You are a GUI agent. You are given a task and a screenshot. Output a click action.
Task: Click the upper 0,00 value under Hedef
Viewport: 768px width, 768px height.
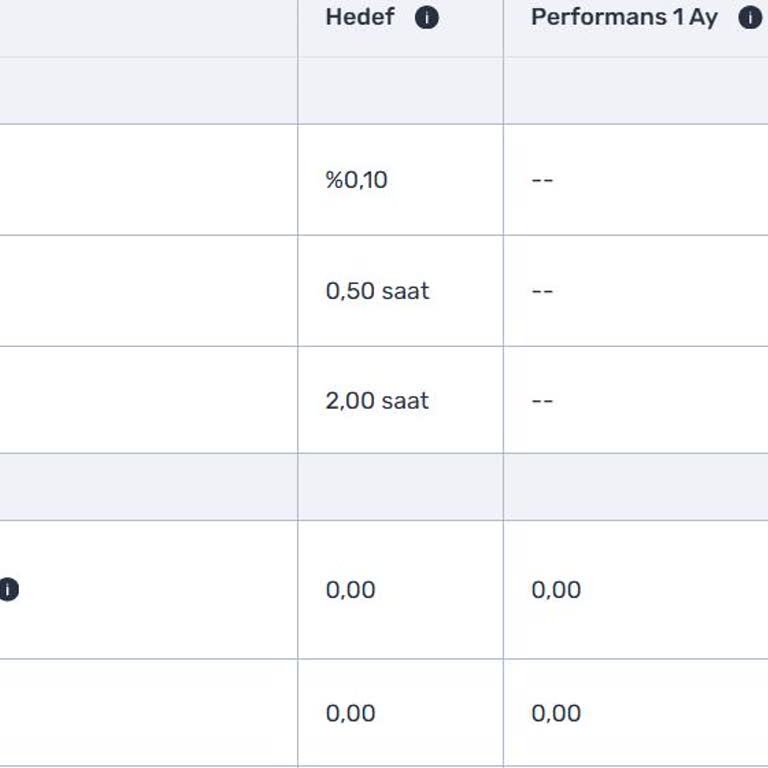(351, 590)
